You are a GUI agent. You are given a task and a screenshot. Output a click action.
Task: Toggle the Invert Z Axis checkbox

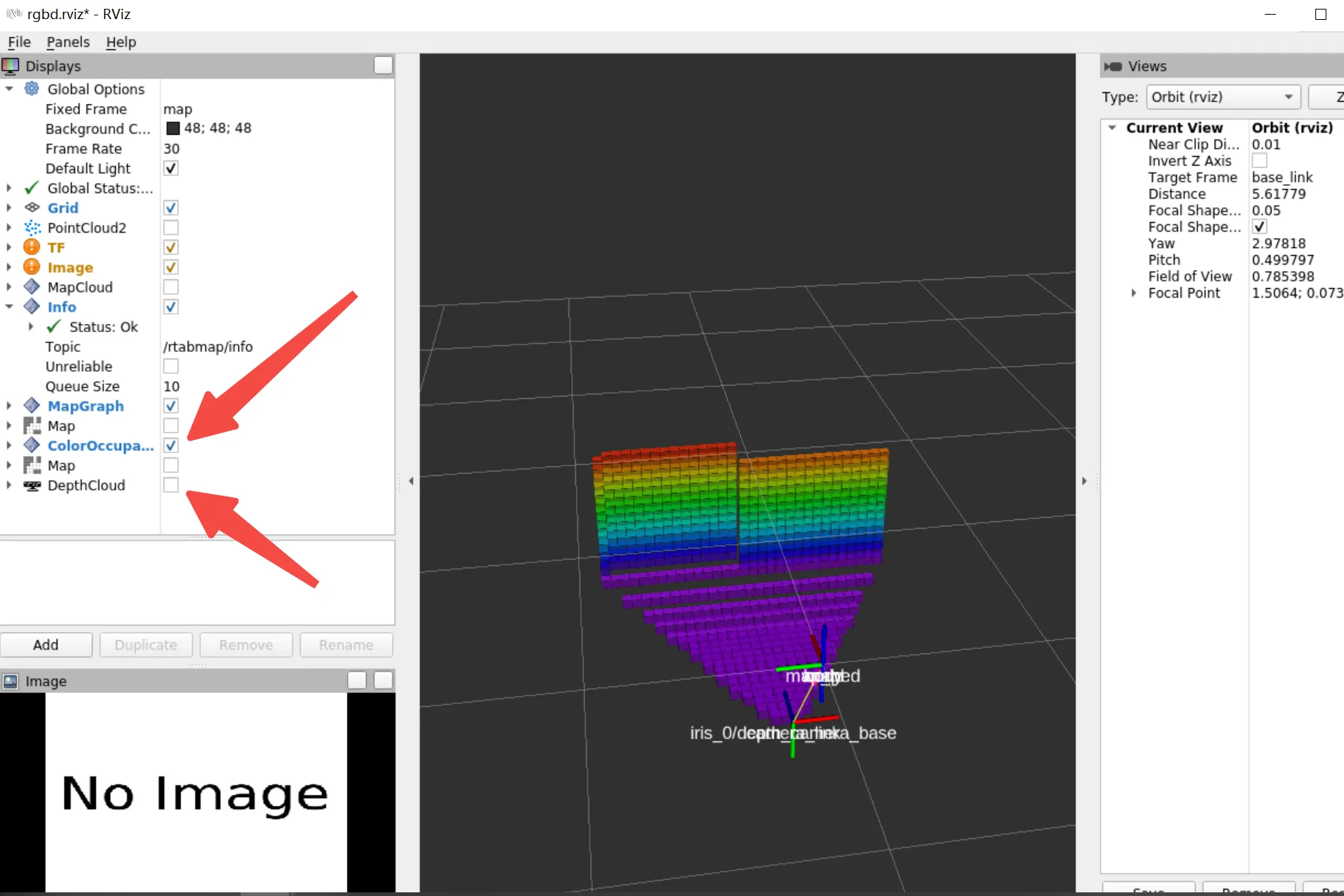click(1260, 161)
